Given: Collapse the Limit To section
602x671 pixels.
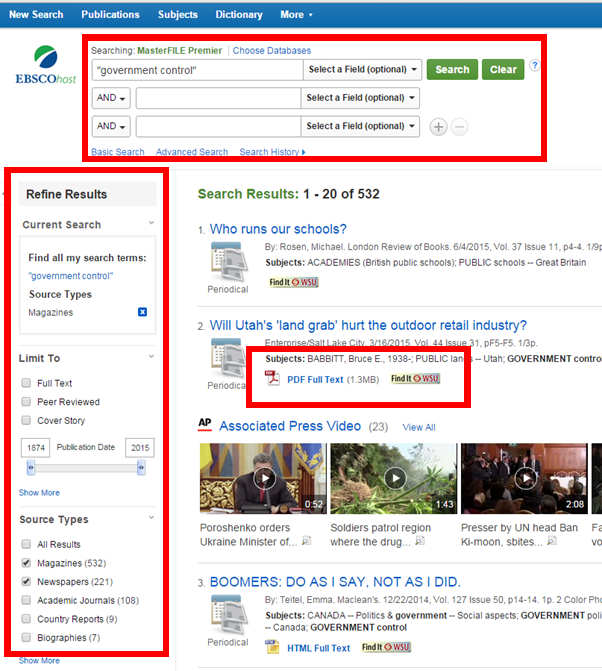Looking at the screenshot, I should 151,356.
